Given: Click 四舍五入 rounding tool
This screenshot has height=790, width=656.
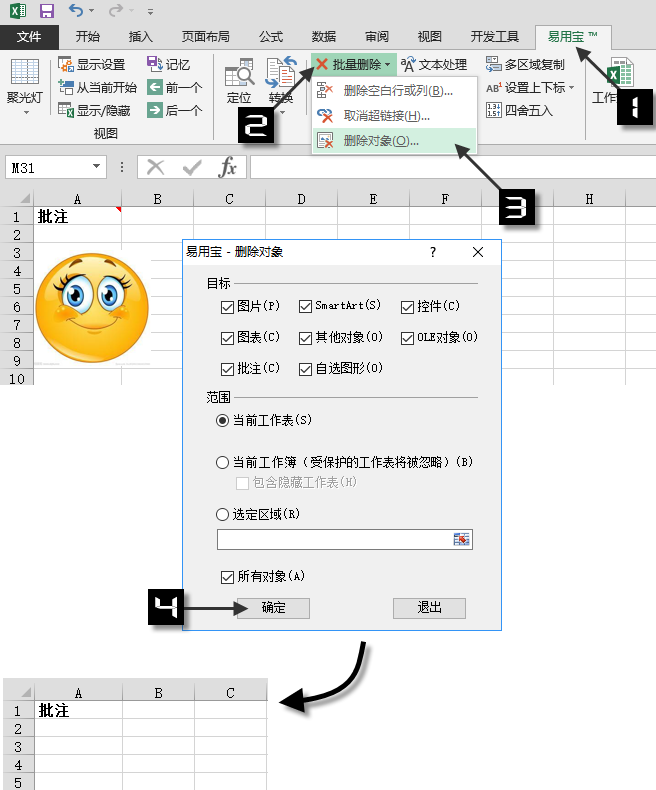Looking at the screenshot, I should pos(519,110).
